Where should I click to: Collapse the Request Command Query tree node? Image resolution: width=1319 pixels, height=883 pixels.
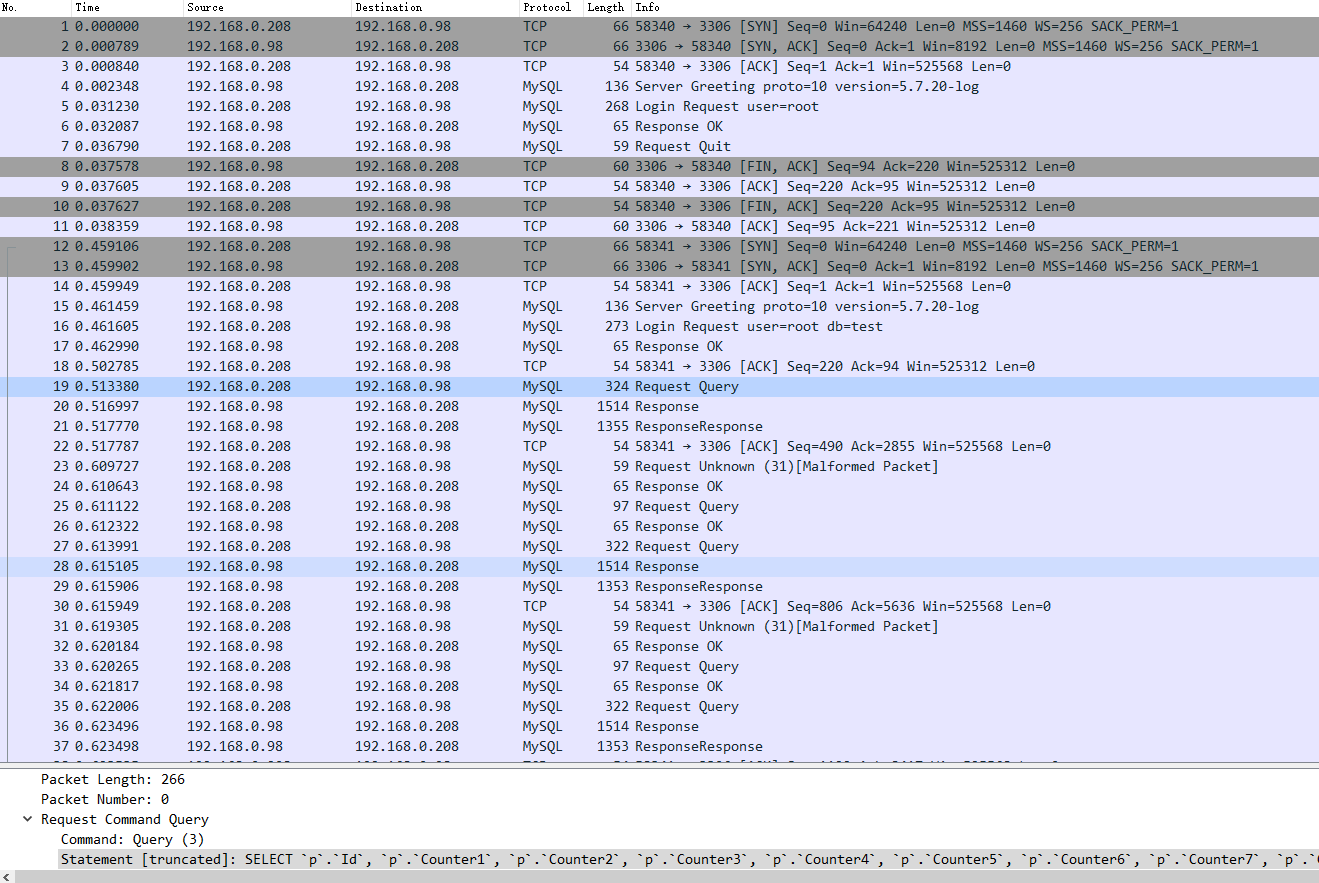coord(27,819)
